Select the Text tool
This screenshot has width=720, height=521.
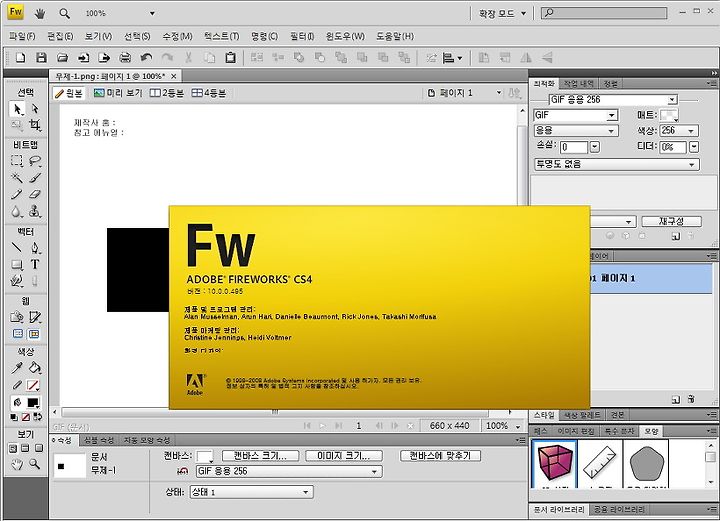pyautogui.click(x=35, y=264)
